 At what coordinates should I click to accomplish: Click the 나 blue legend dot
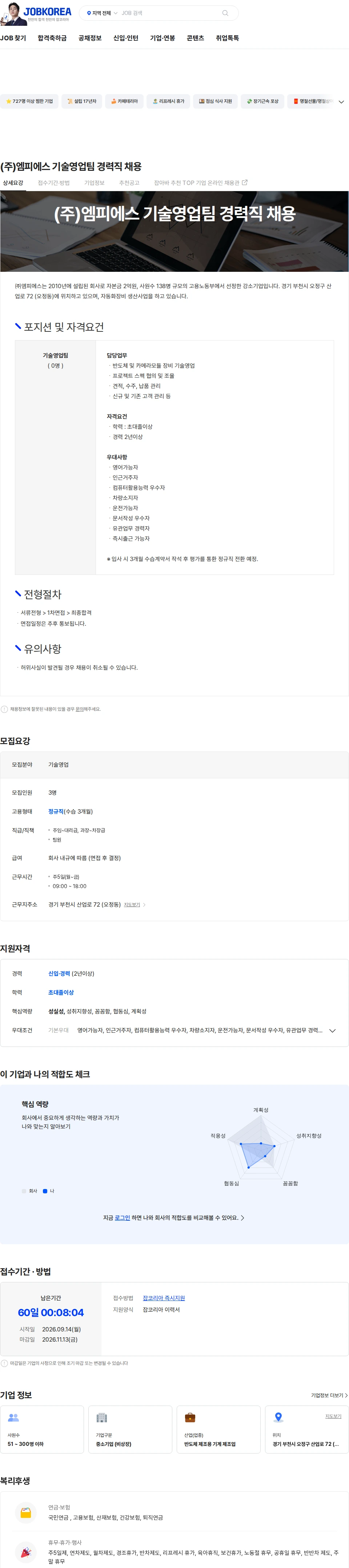click(45, 1190)
